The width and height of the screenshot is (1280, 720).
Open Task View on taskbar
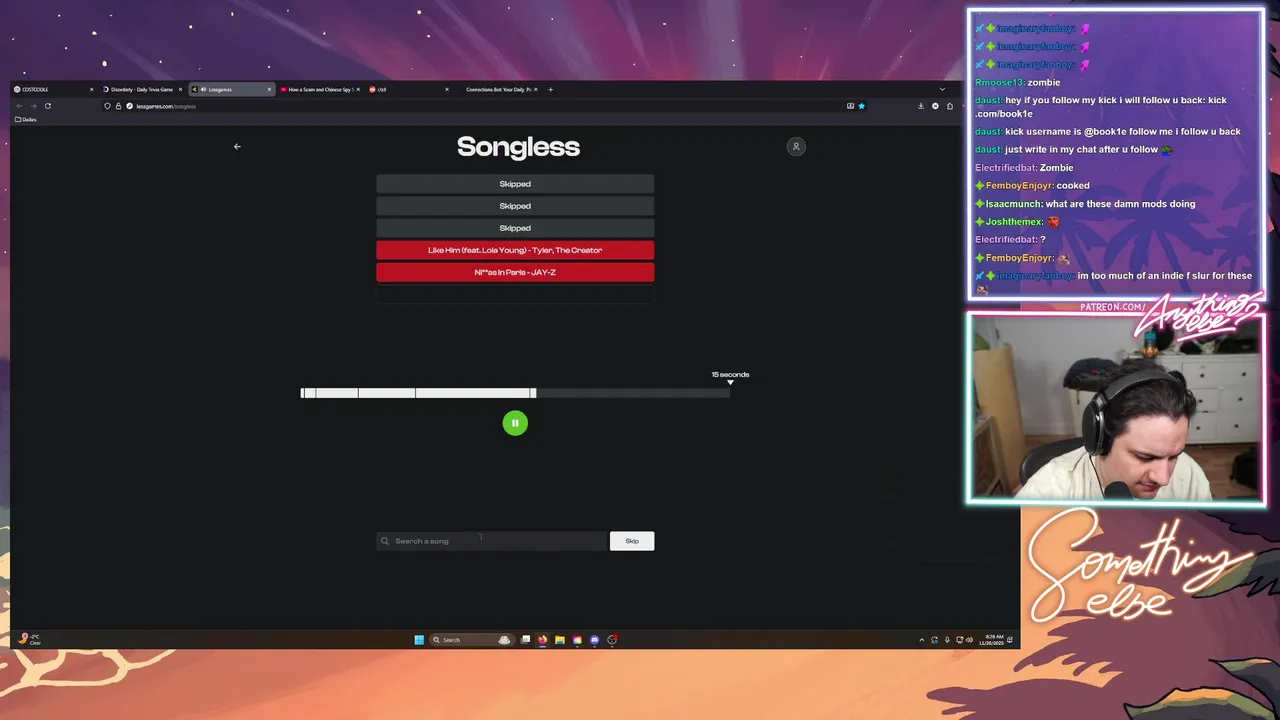click(525, 640)
